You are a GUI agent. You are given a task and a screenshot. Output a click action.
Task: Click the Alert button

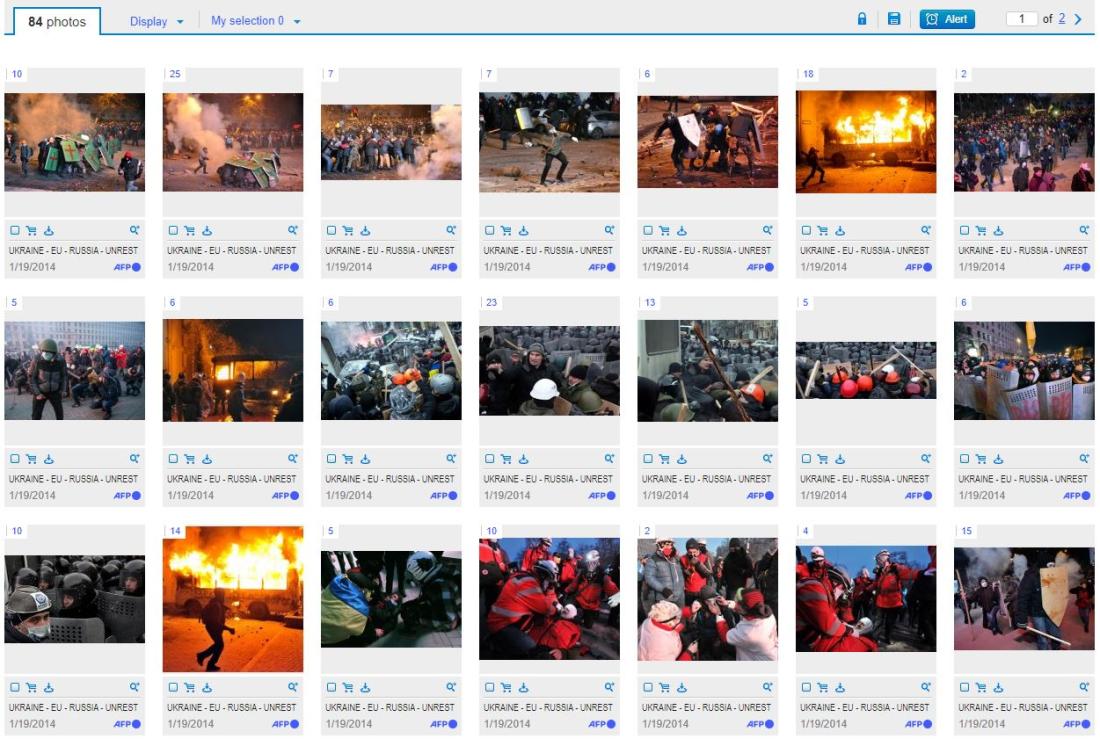click(947, 19)
